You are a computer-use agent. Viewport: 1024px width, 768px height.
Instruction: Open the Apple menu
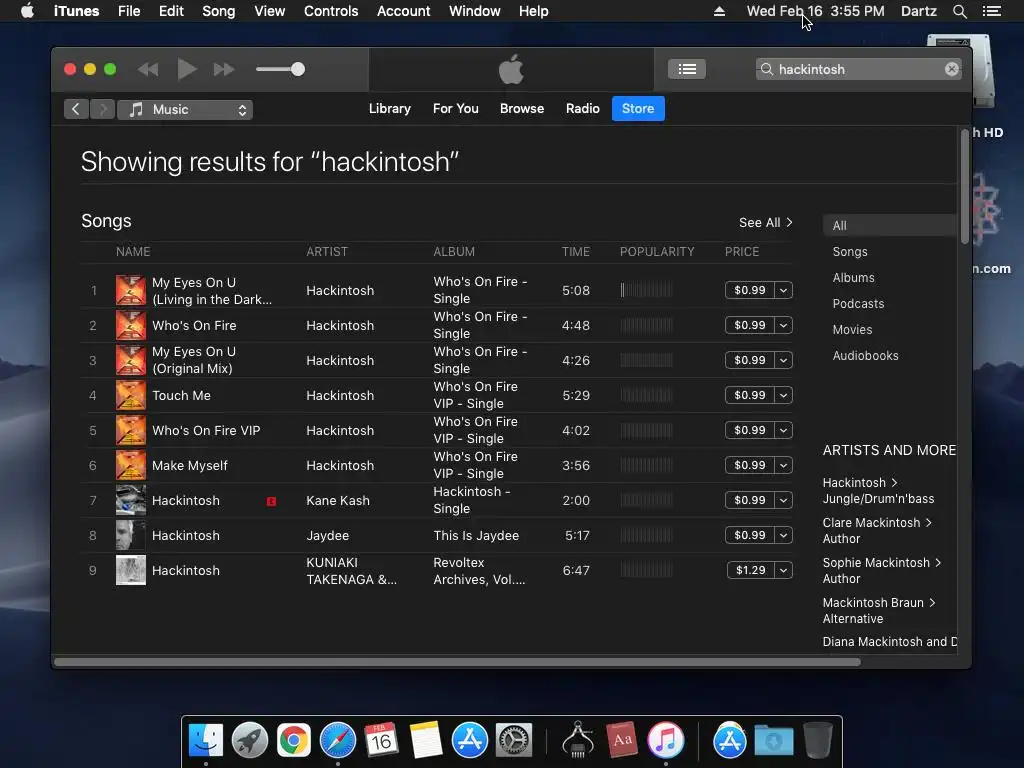pos(27,11)
